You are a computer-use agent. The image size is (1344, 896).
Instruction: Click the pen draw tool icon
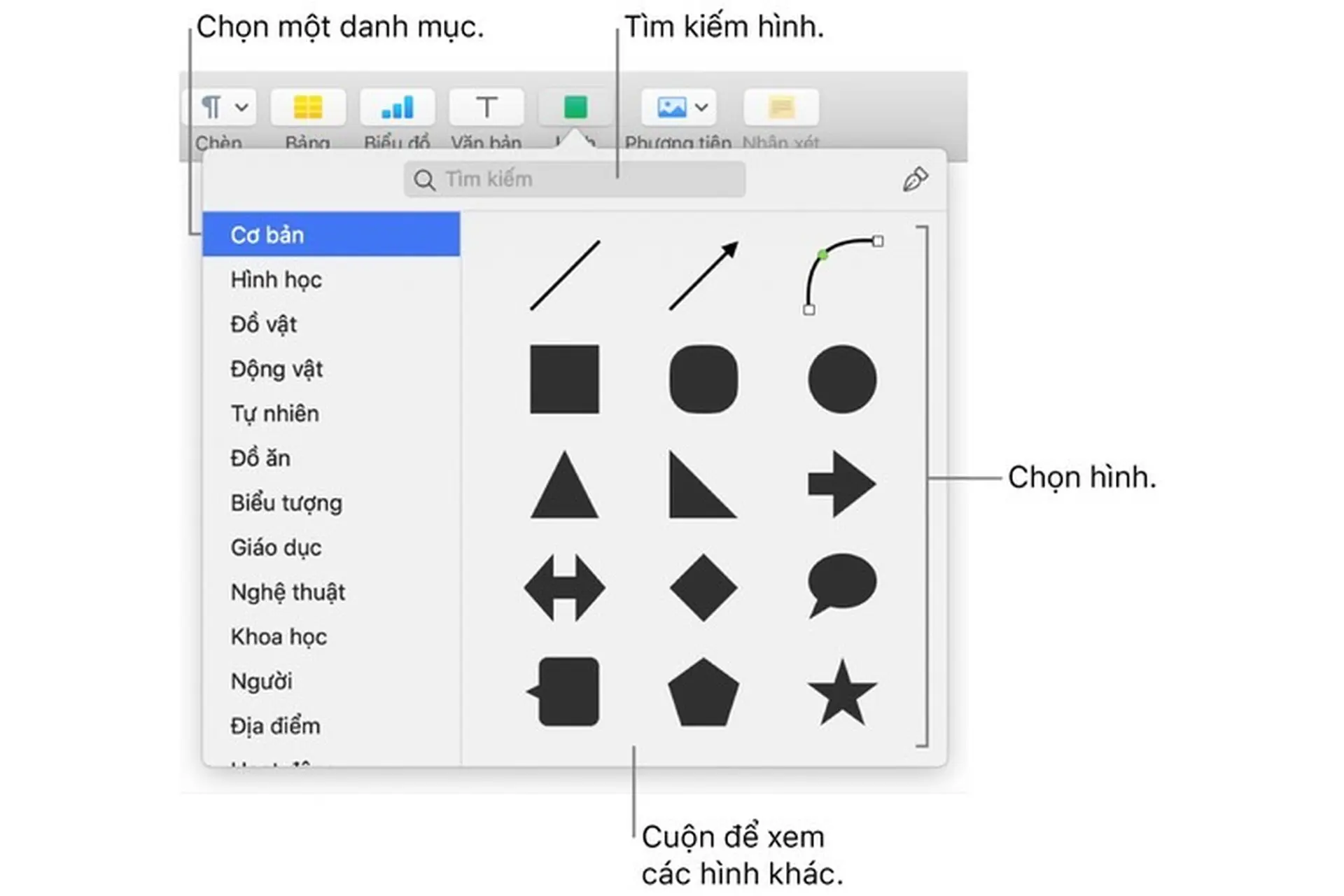pyautogui.click(x=916, y=180)
